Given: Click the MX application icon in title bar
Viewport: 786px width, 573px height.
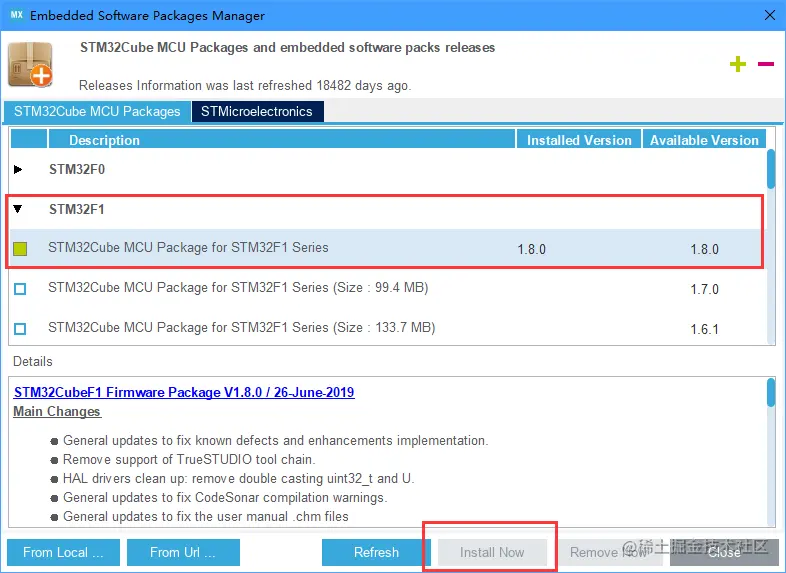Looking at the screenshot, I should pyautogui.click(x=17, y=15).
